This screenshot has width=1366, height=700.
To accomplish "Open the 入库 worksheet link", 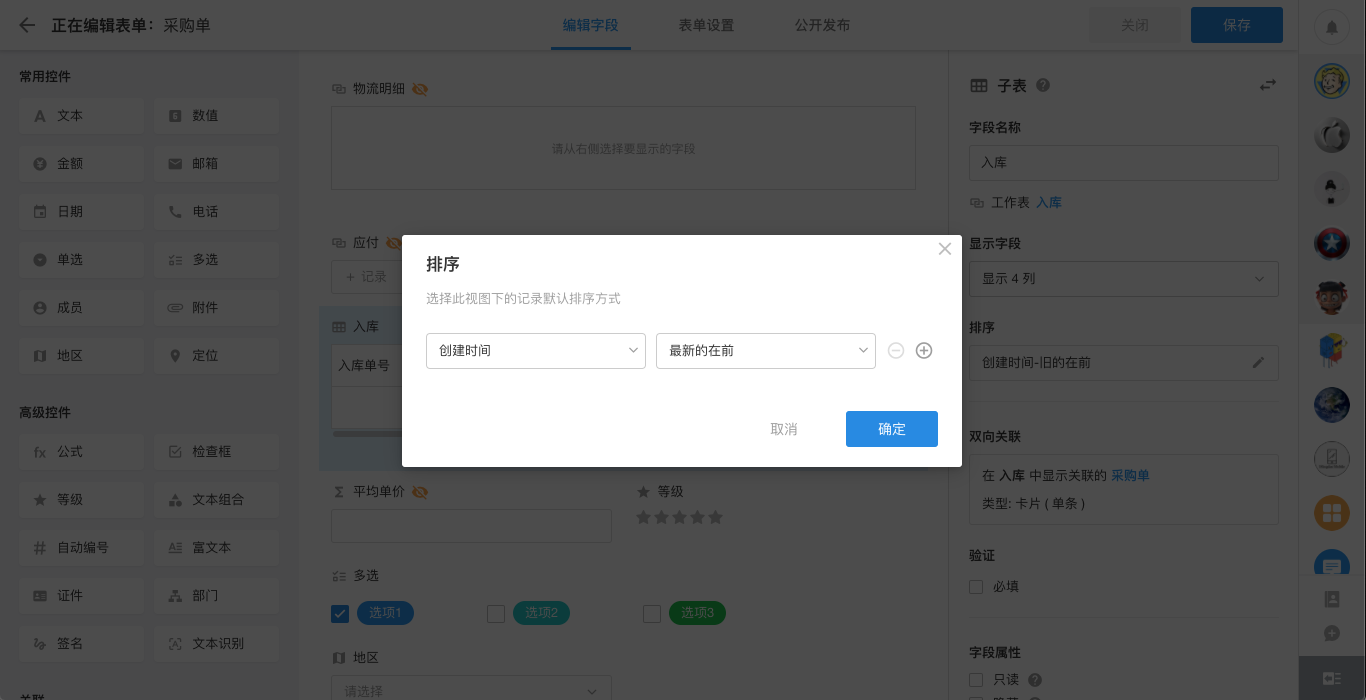I will point(1049,203).
